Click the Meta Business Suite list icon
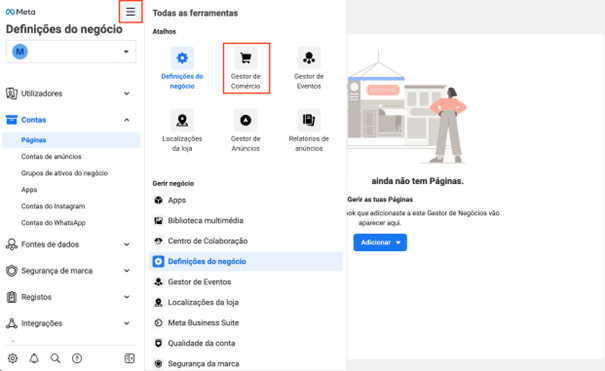This screenshot has width=605, height=371. (158, 323)
